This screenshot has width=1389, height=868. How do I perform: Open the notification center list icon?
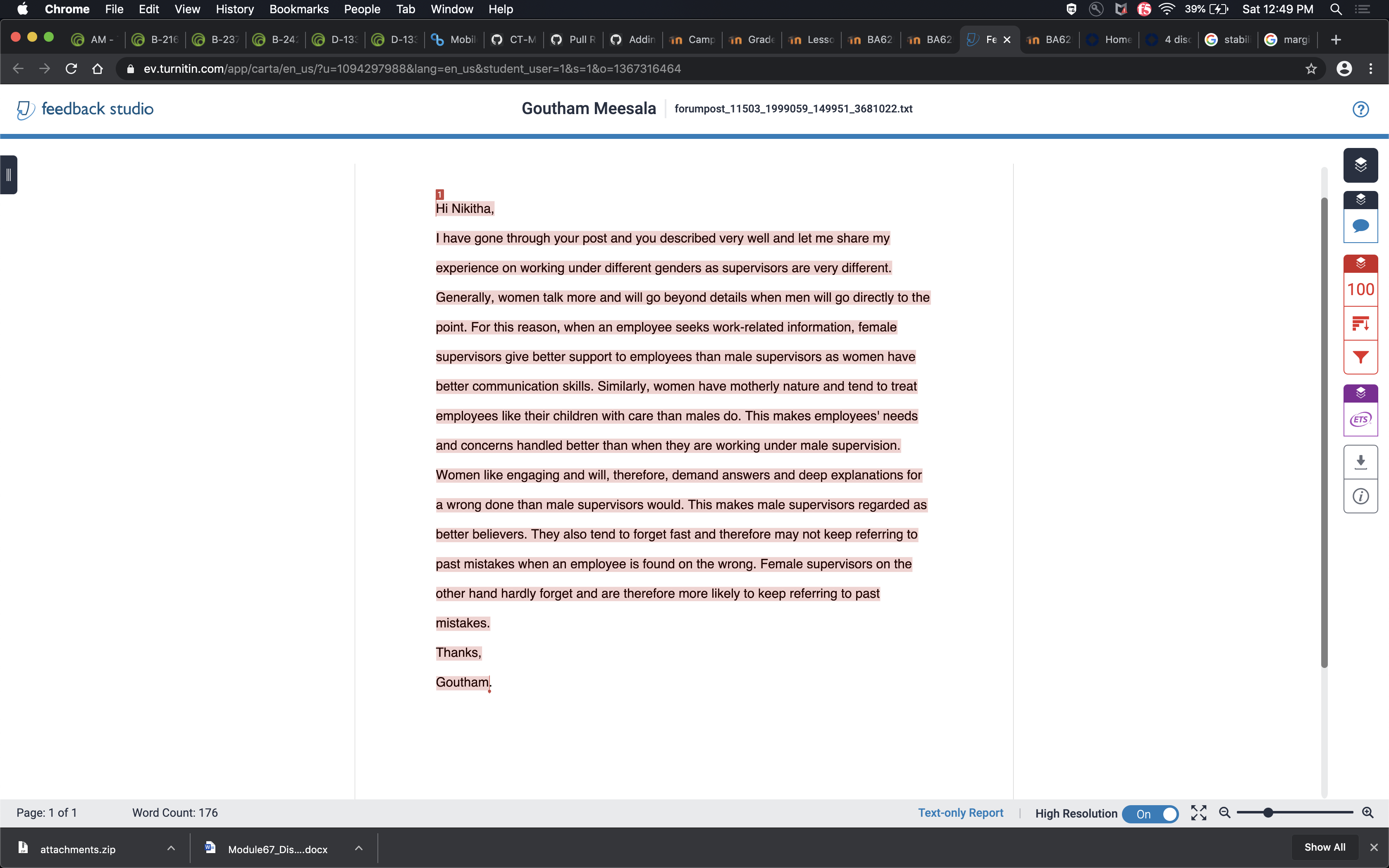point(1362,9)
